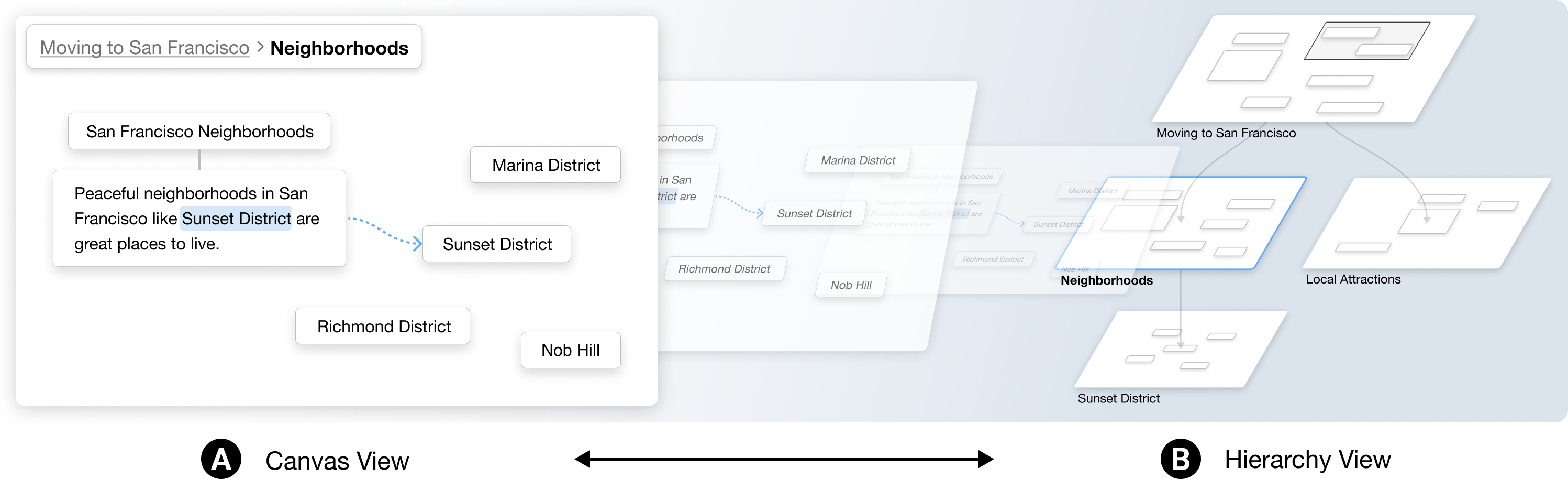Select the Peaceful neighborhoods paragraph node
Image resolution: width=1568 pixels, height=479 pixels.
(199, 218)
